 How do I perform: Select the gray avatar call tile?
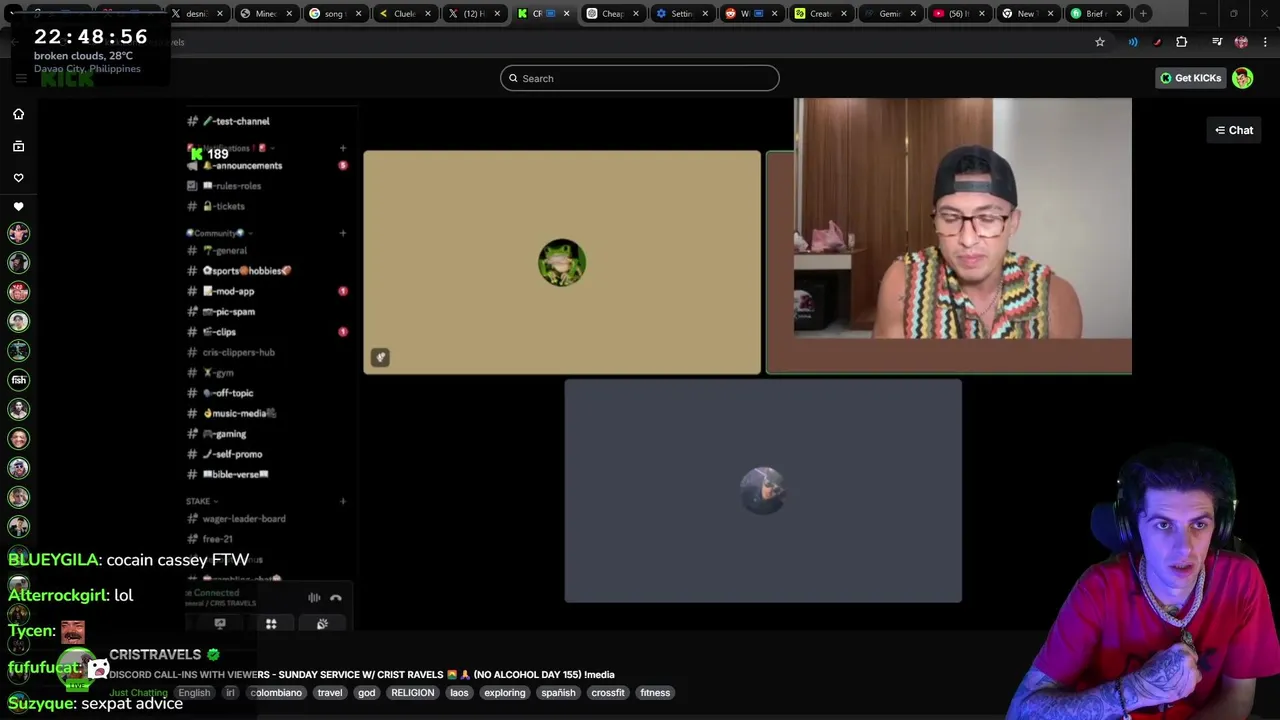[x=763, y=491]
